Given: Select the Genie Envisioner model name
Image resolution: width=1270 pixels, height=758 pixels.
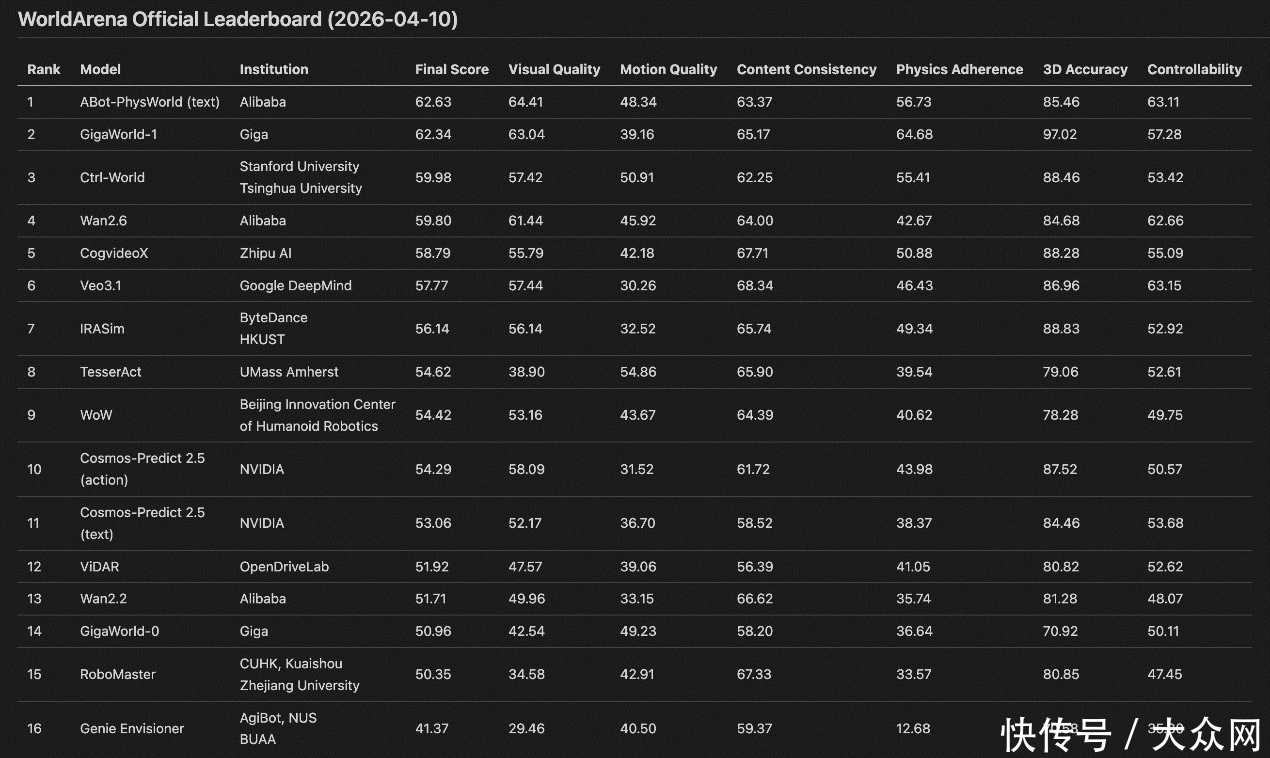Looking at the screenshot, I should pos(132,728).
